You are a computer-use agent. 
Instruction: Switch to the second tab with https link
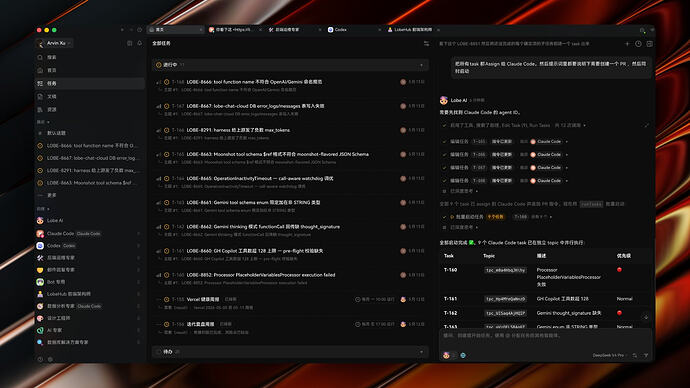point(235,30)
